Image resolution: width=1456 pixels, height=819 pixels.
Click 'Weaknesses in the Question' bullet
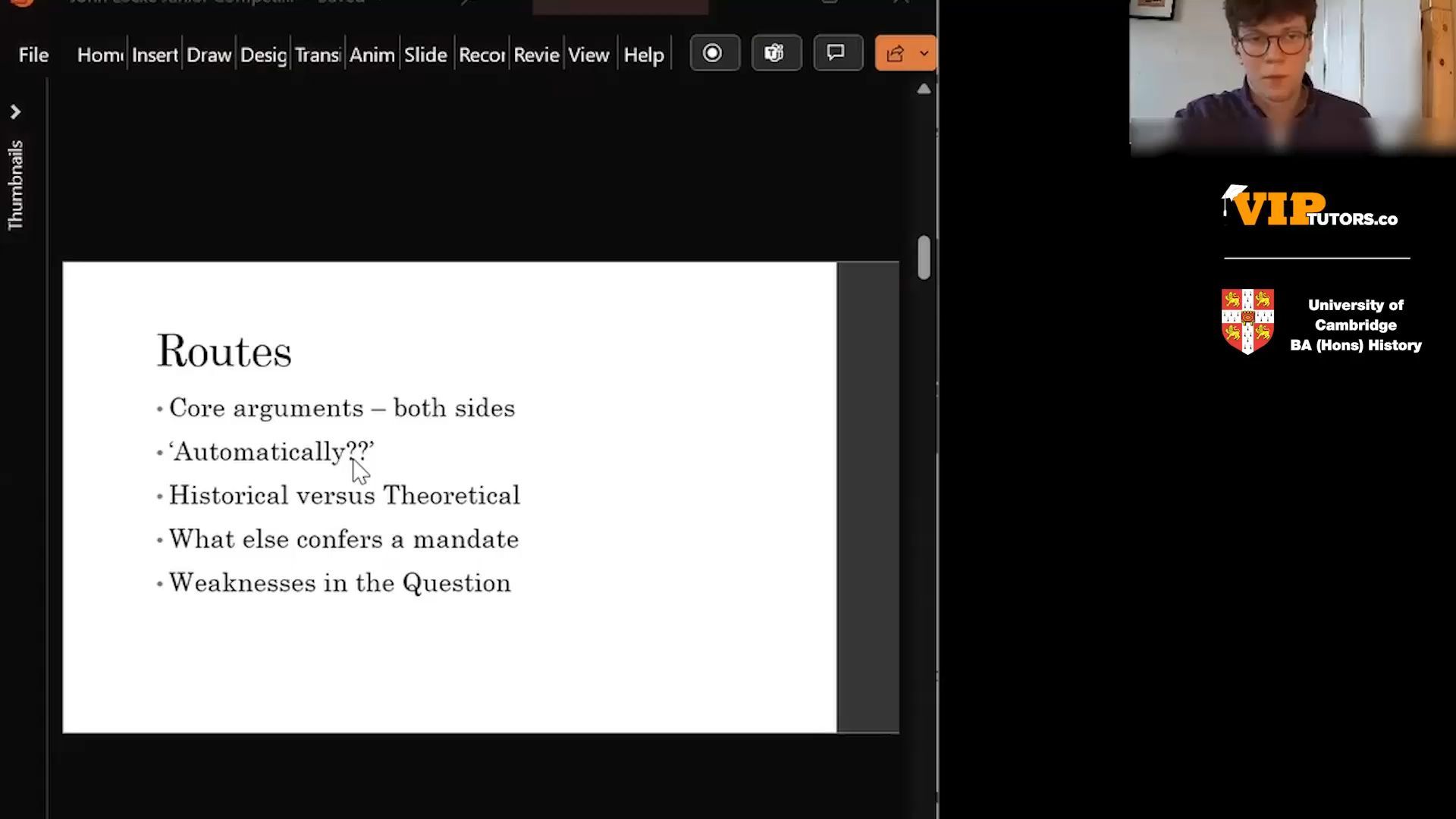tap(340, 583)
